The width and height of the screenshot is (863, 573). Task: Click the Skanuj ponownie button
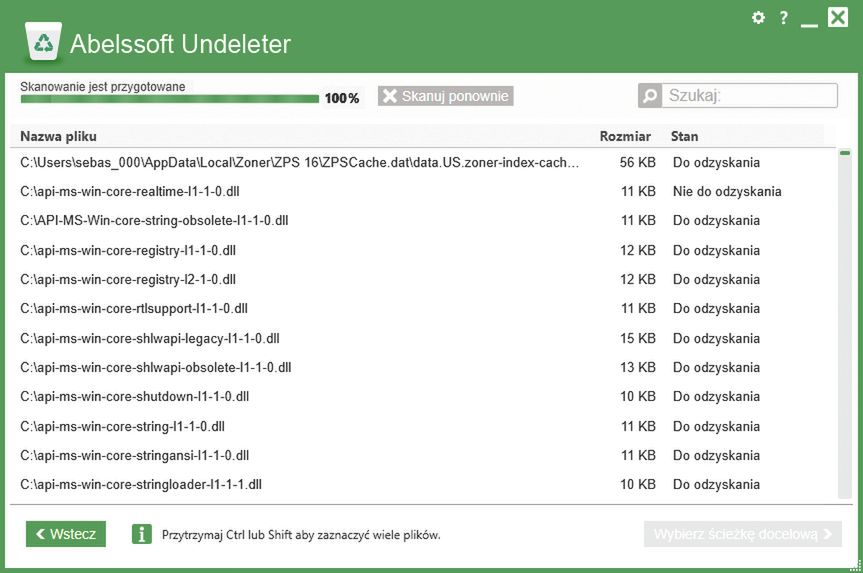coord(445,96)
